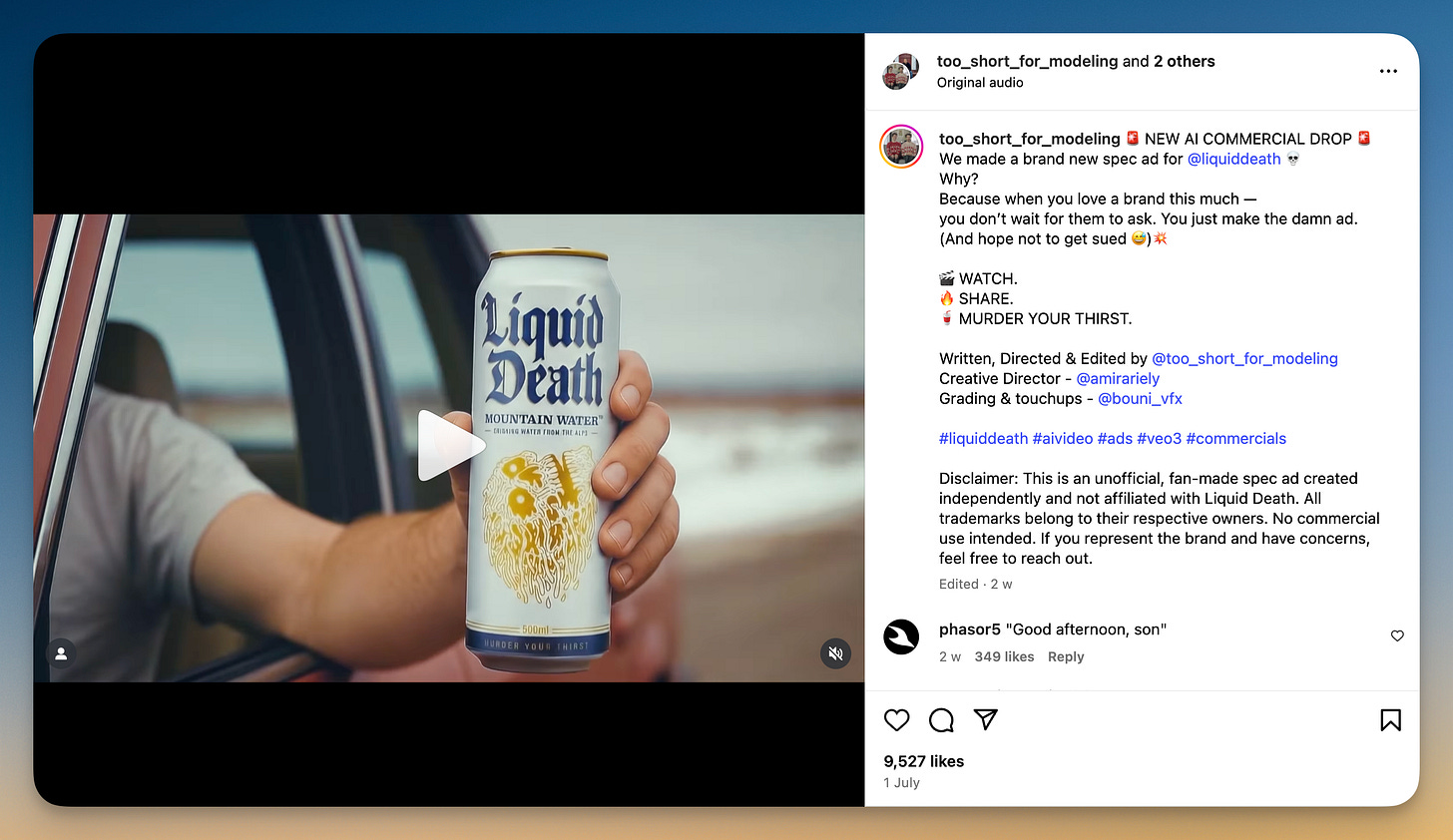Unmute the video with the speaker icon
Screen dimensions: 1453x840
click(835, 653)
